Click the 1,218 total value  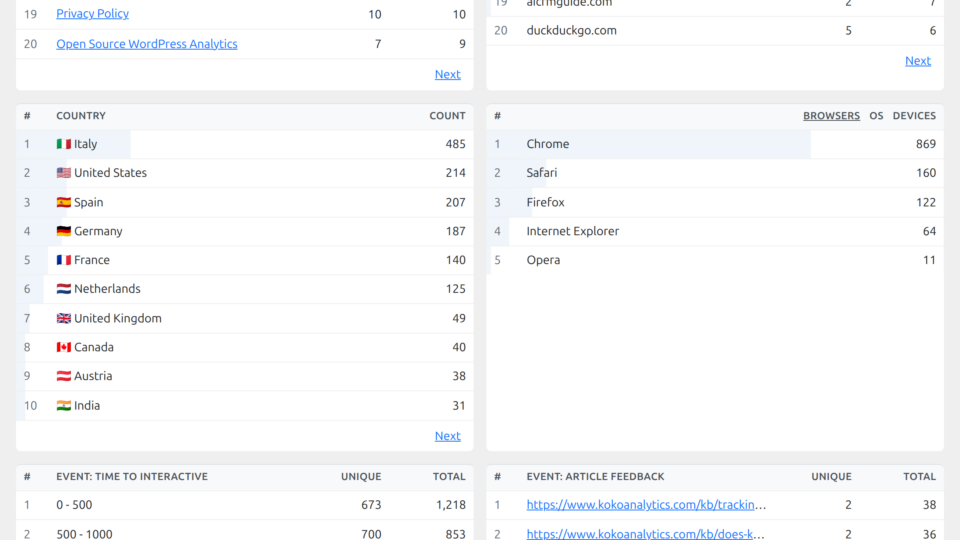[x=451, y=504]
